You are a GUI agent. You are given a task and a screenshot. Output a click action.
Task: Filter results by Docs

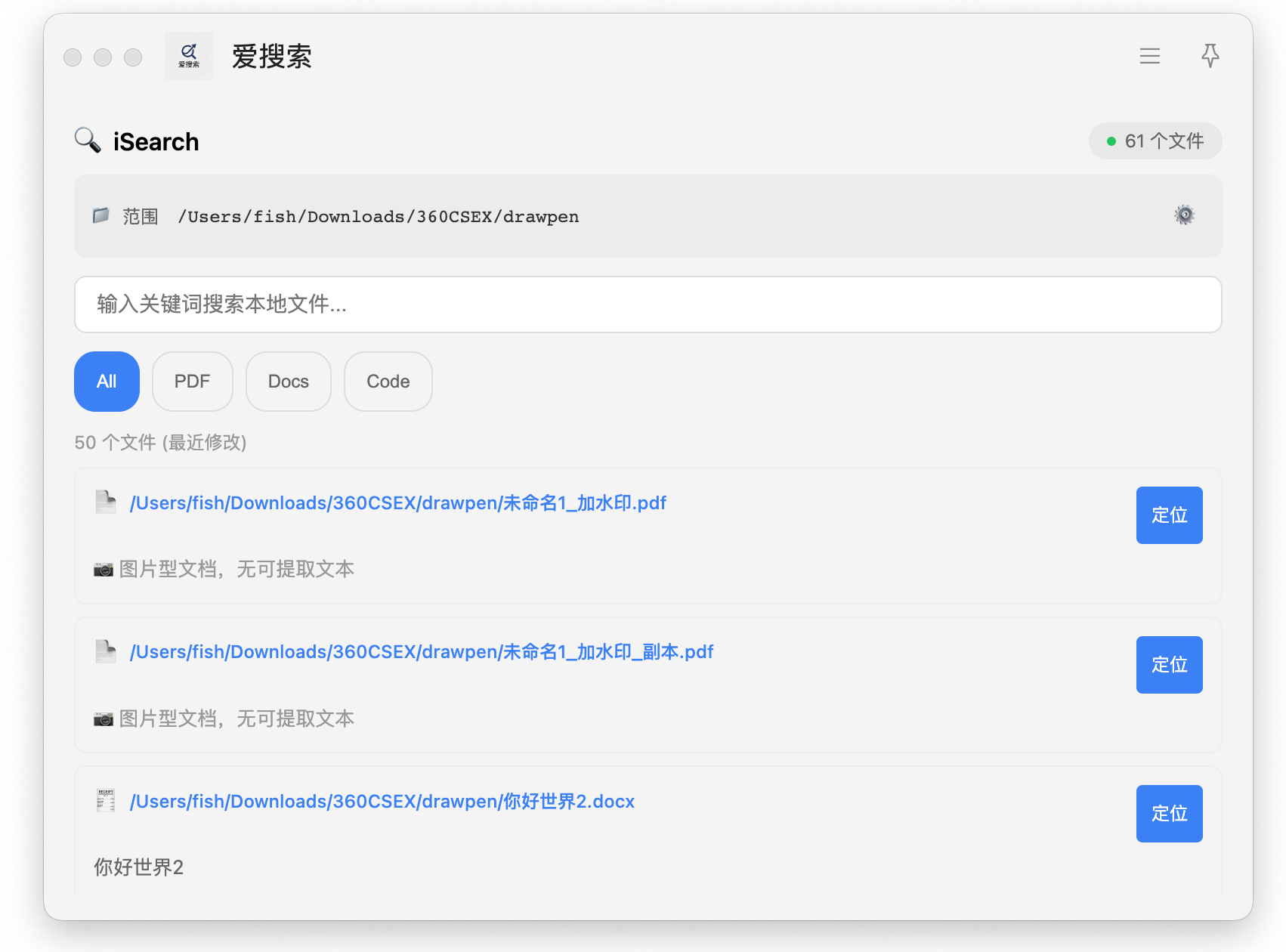pyautogui.click(x=288, y=382)
